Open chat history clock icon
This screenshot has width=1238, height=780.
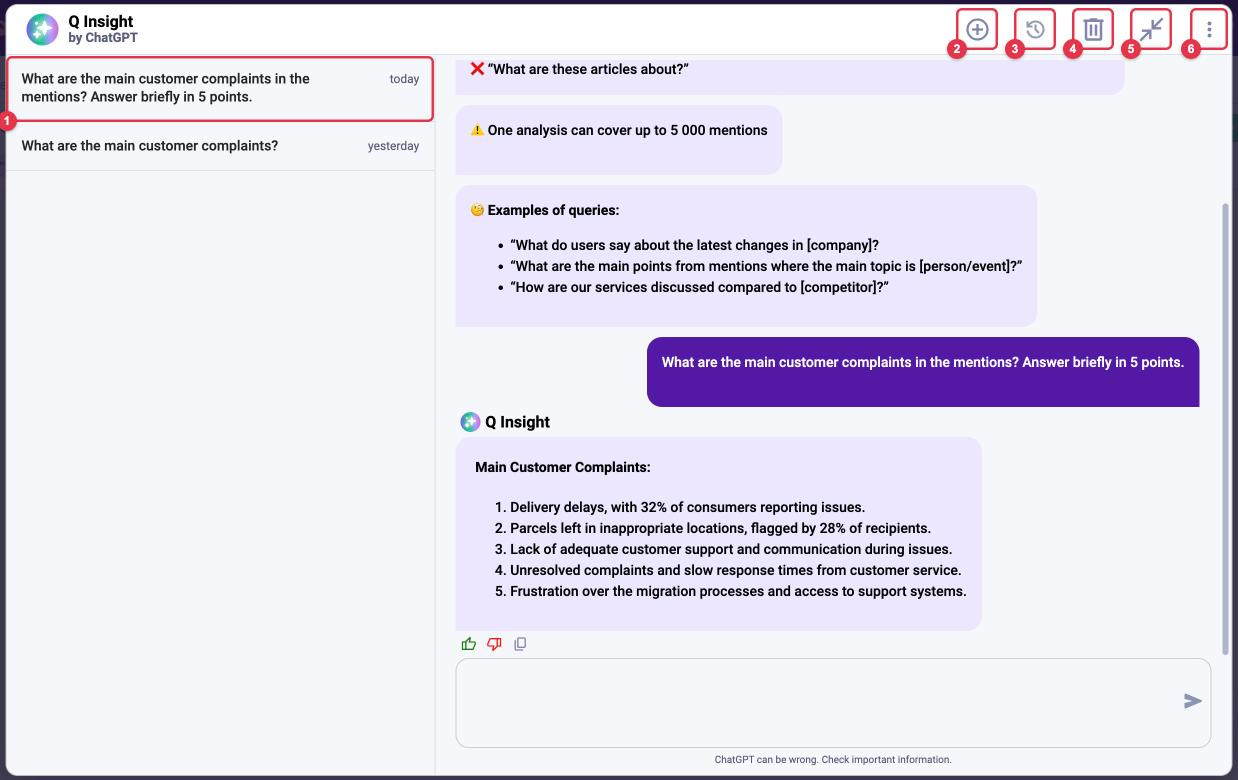pyautogui.click(x=1035, y=30)
